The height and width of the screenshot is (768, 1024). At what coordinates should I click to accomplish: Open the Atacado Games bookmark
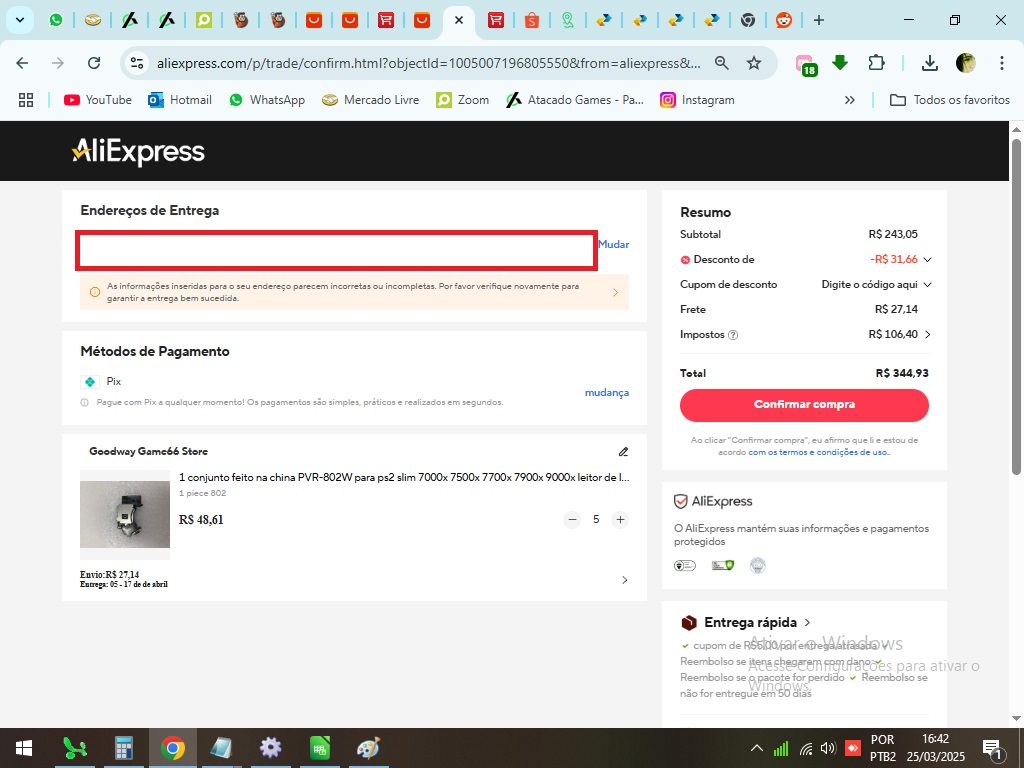click(575, 100)
